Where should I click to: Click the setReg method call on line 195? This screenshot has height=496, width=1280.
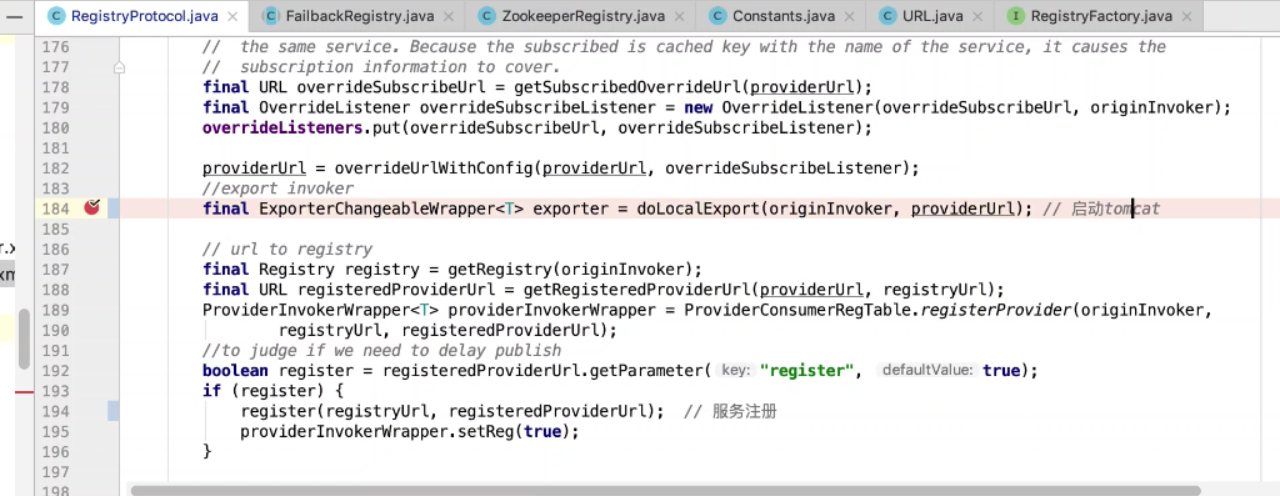[487, 431]
